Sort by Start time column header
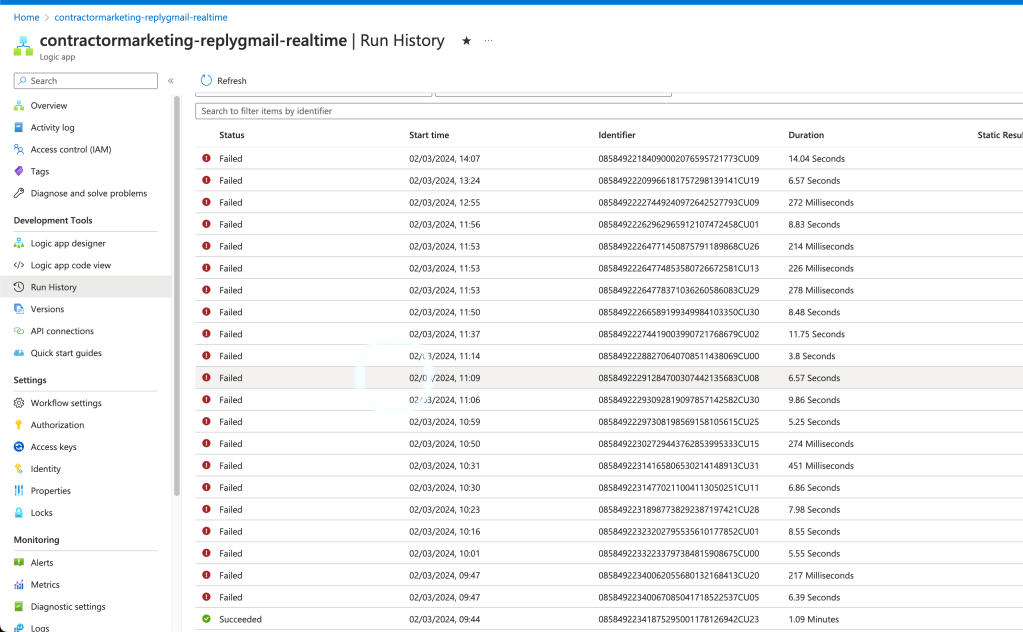The width and height of the screenshot is (1023, 632). [x=429, y=135]
